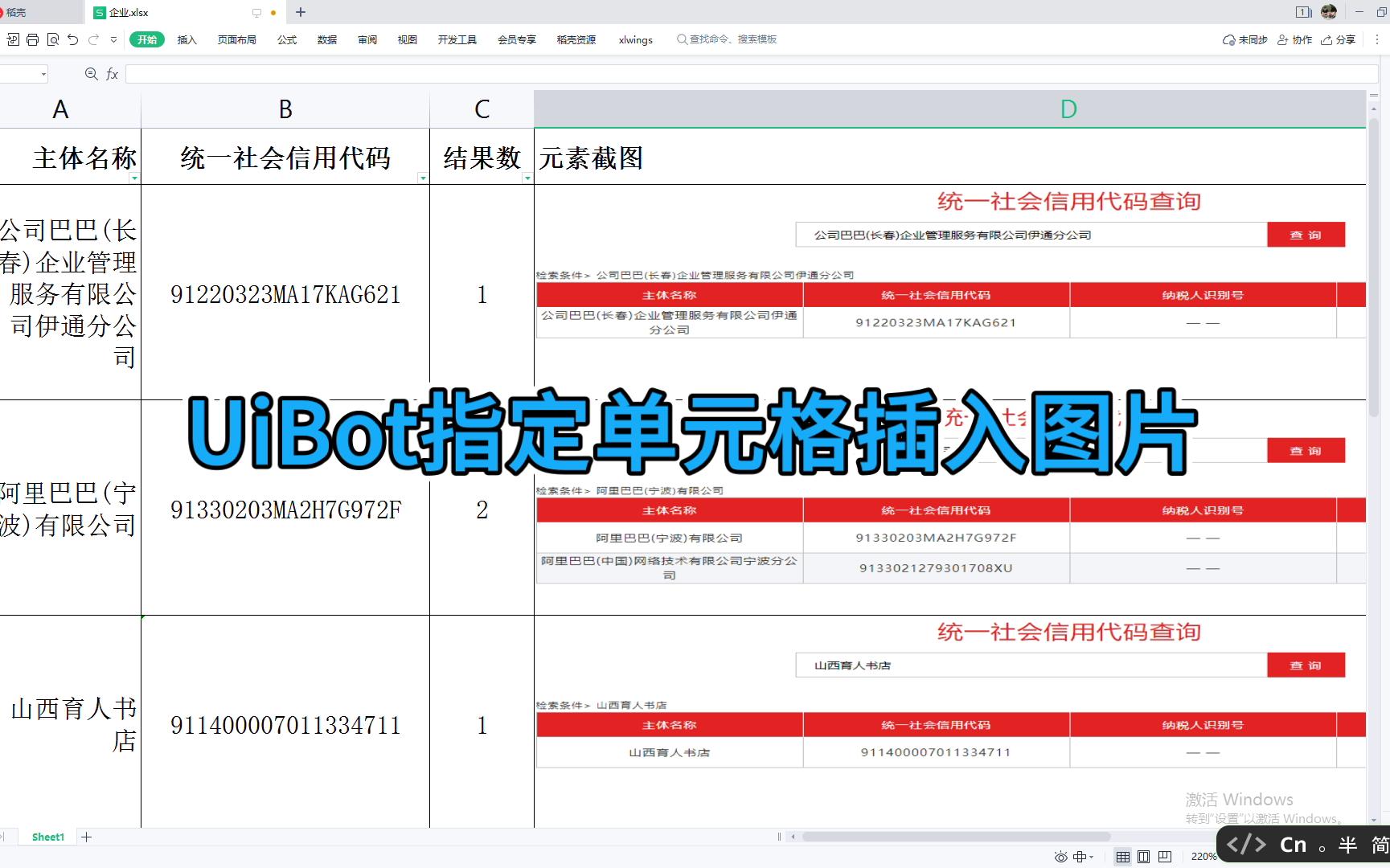Click the zoom magnifier beside formula bar

(x=91, y=74)
